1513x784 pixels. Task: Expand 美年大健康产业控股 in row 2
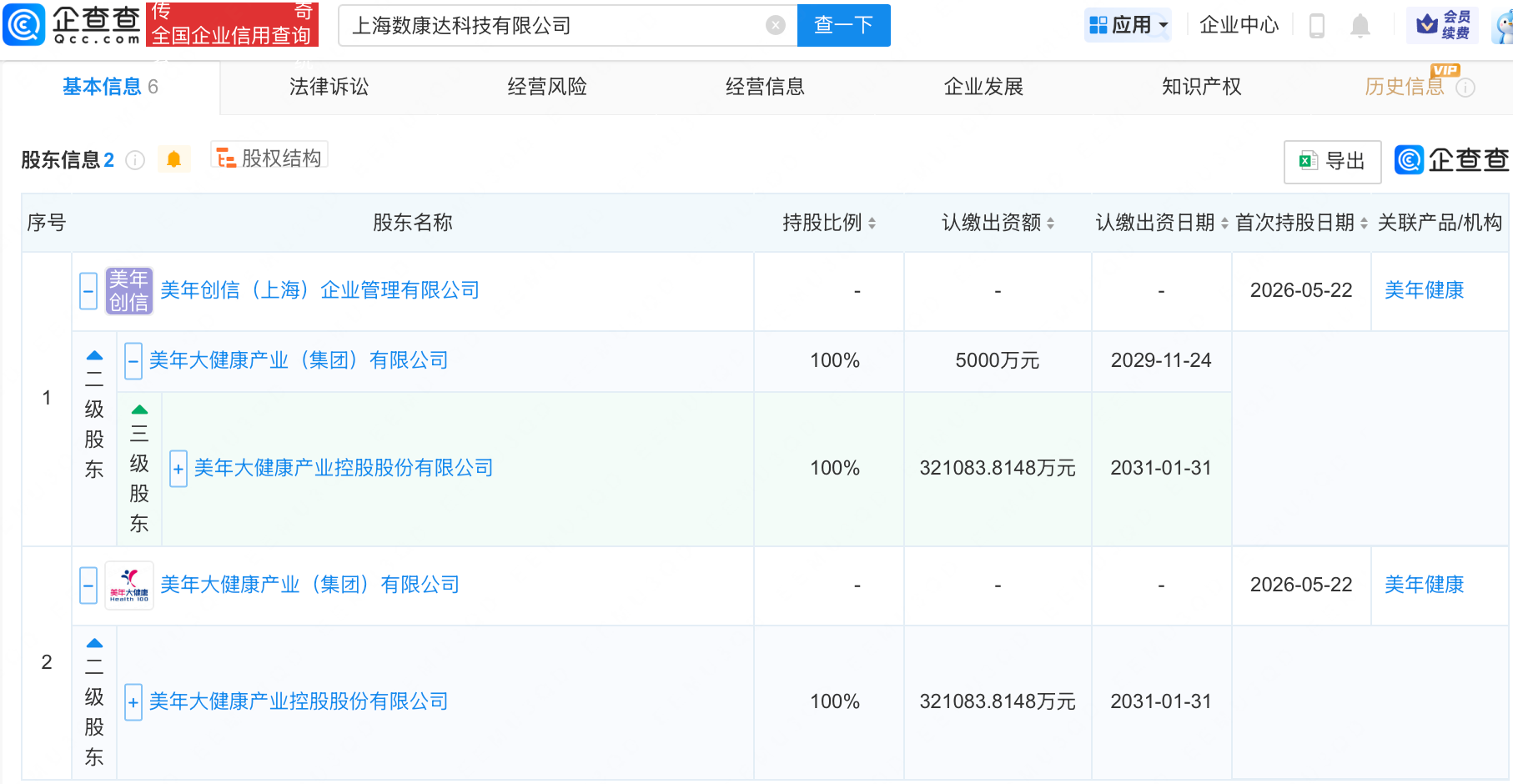(133, 702)
